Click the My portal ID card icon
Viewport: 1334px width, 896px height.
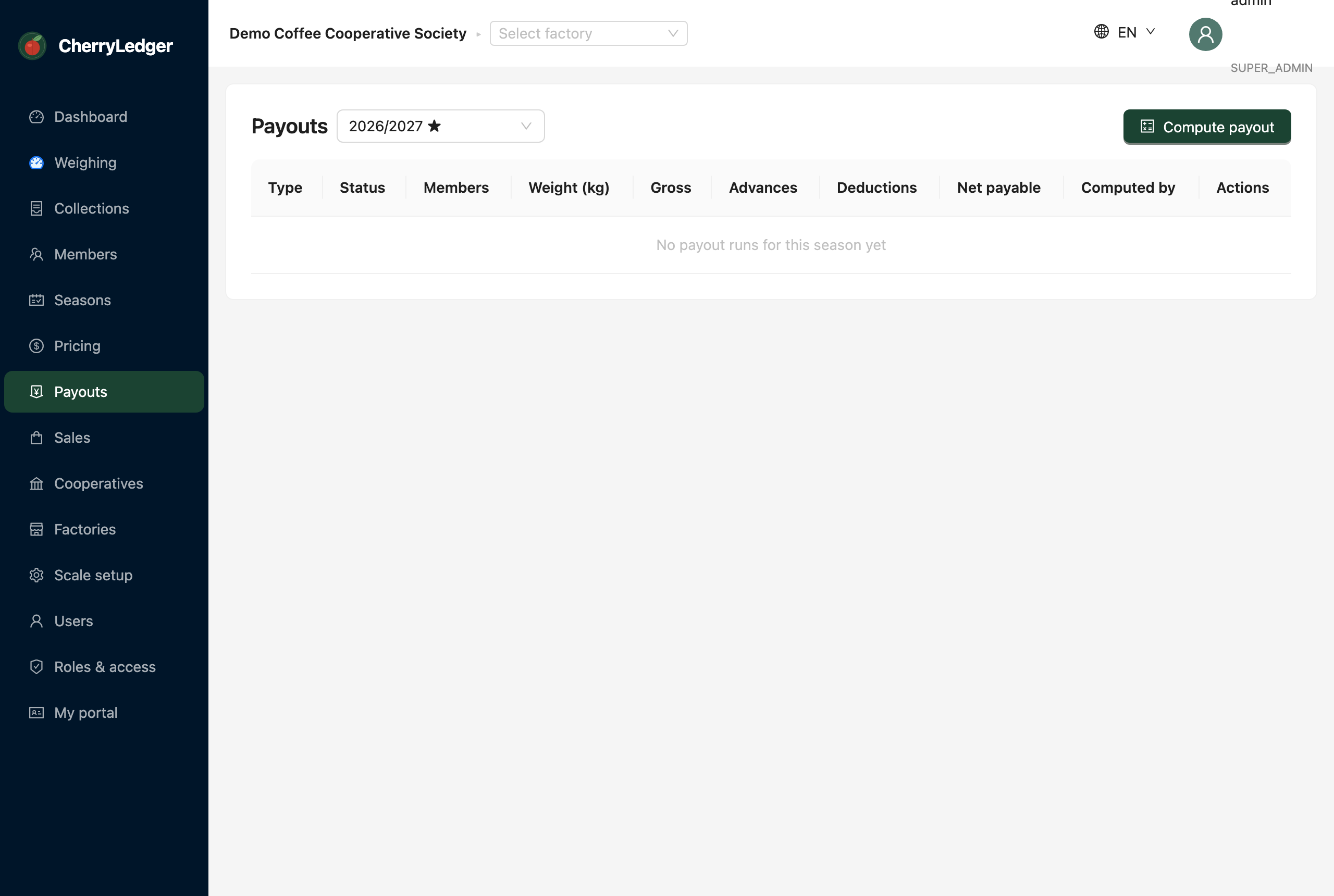coord(36,713)
